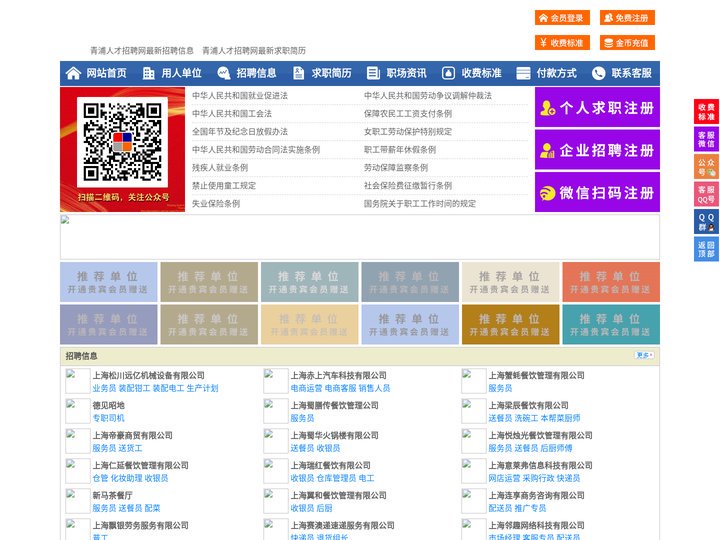Click the building icon beside 用人单位
This screenshot has width=720, height=540.
[x=148, y=73]
